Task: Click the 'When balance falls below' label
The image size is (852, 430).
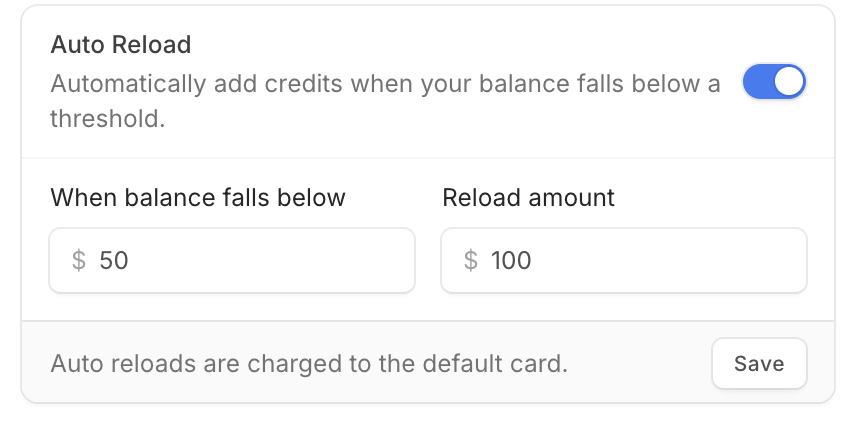Action: [x=198, y=197]
